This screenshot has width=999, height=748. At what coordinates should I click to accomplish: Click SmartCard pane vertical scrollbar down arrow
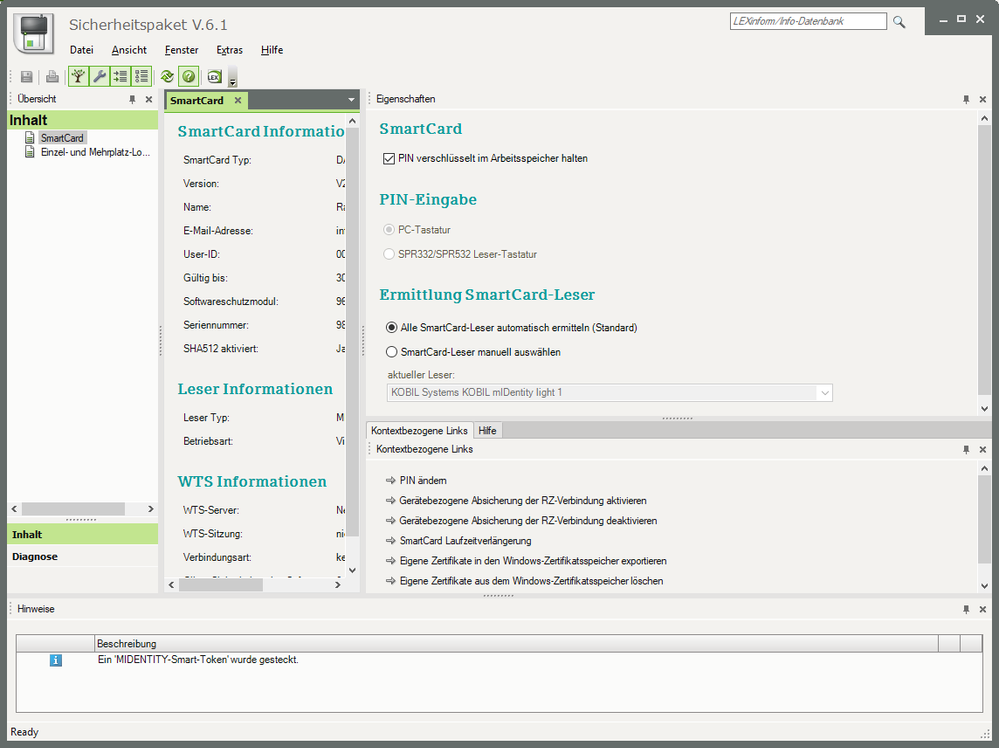tap(352, 571)
